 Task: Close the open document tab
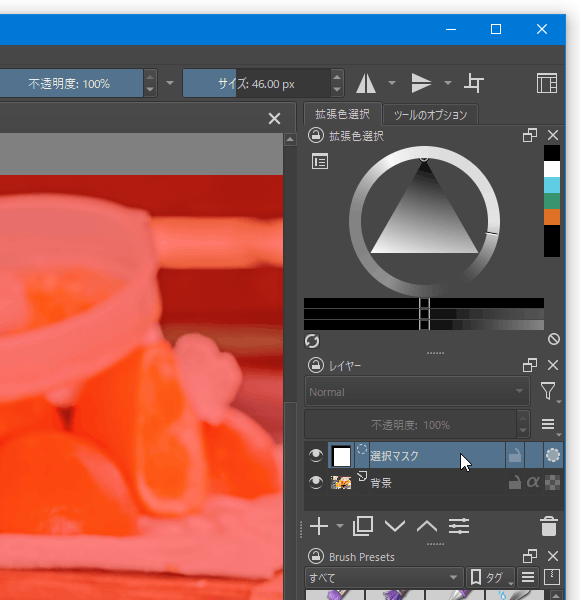coord(274,119)
